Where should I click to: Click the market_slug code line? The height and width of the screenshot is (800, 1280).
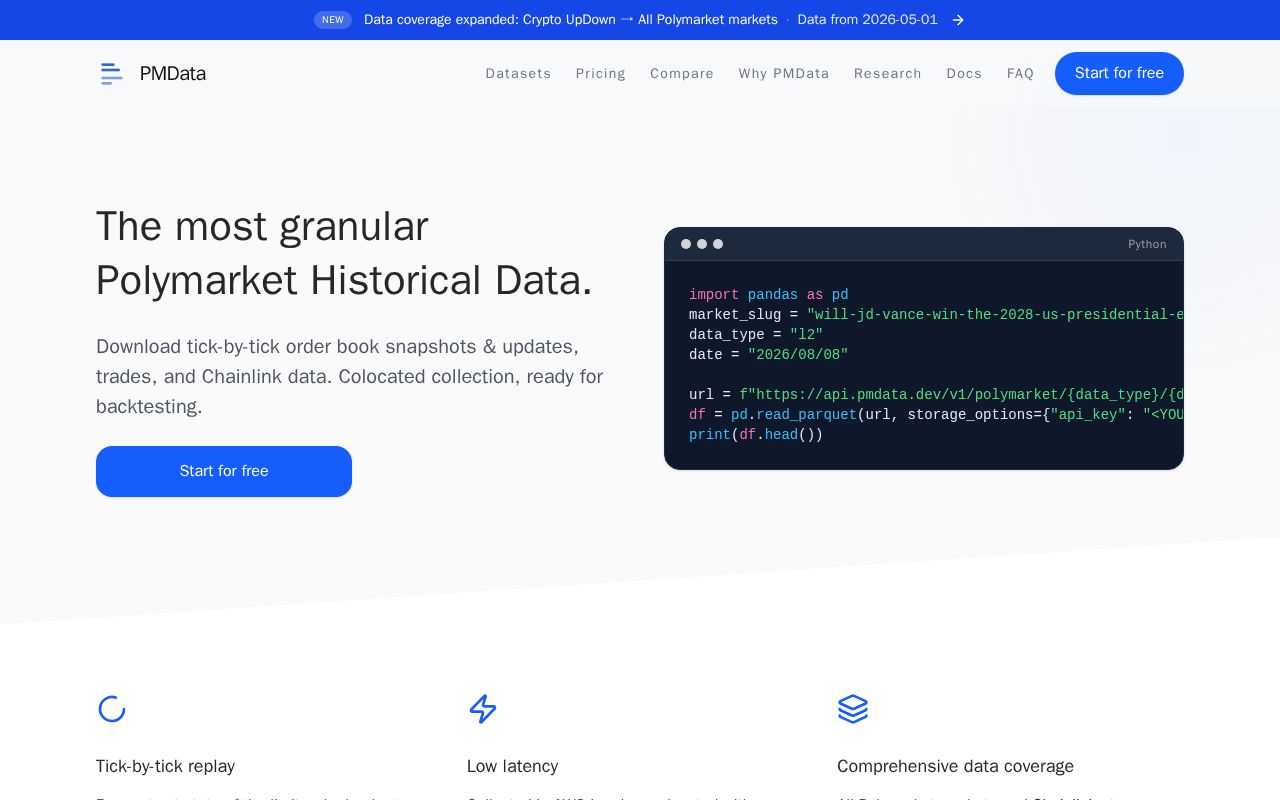point(936,315)
